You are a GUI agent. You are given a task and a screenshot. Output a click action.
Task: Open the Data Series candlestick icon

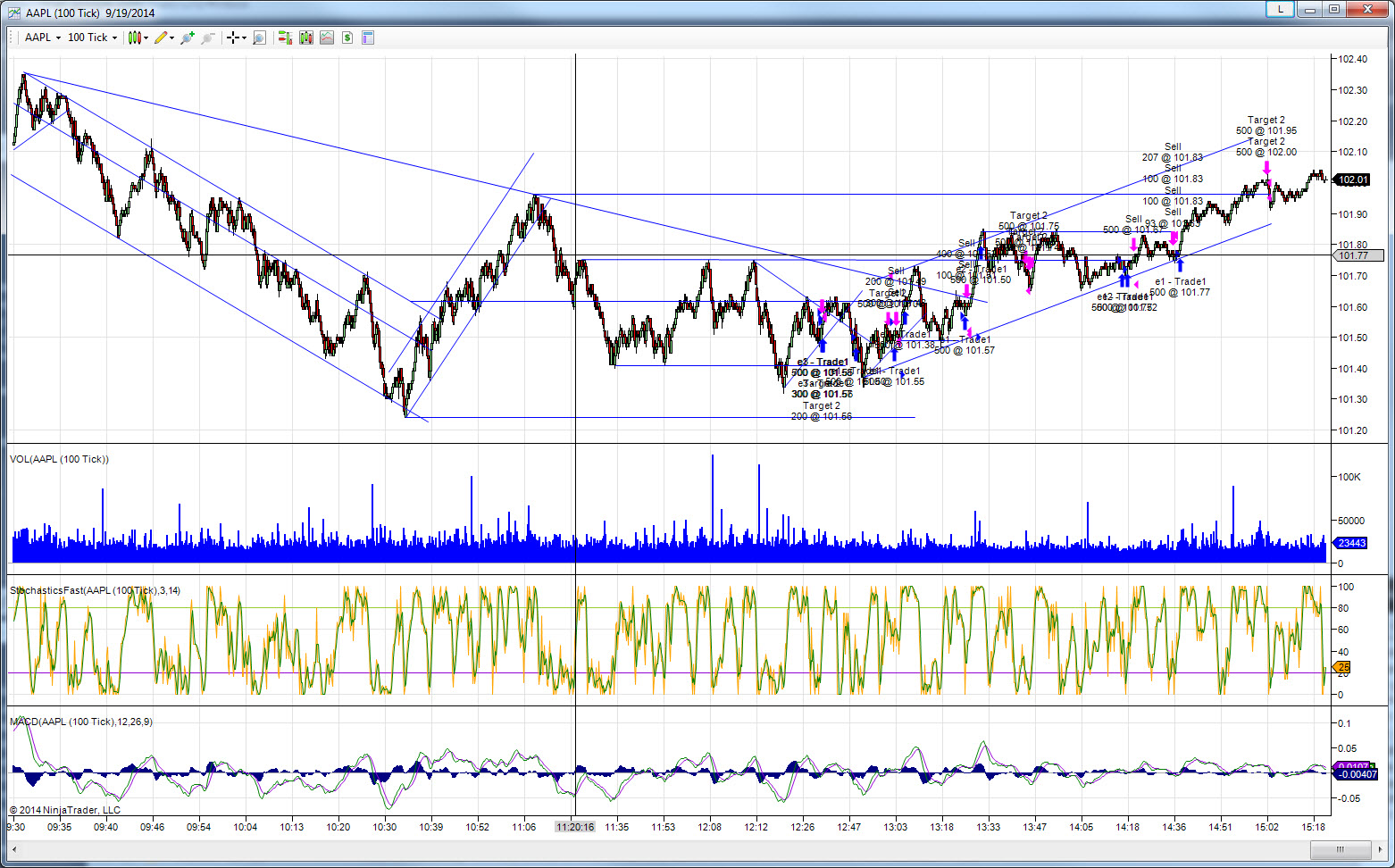pyautogui.click(x=306, y=38)
